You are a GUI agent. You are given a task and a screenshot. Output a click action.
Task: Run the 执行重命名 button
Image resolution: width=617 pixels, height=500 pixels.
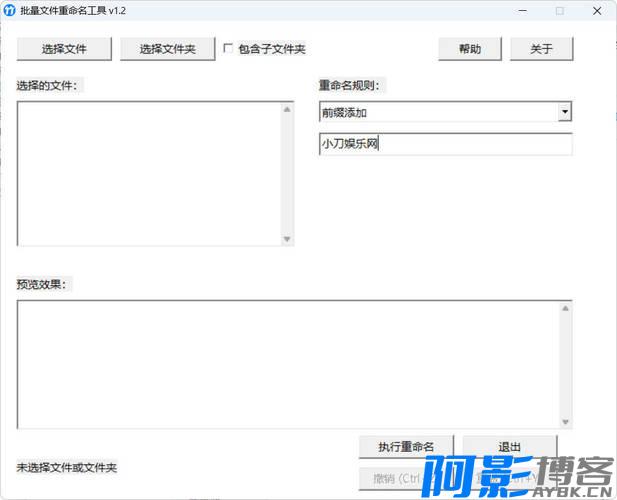point(407,446)
